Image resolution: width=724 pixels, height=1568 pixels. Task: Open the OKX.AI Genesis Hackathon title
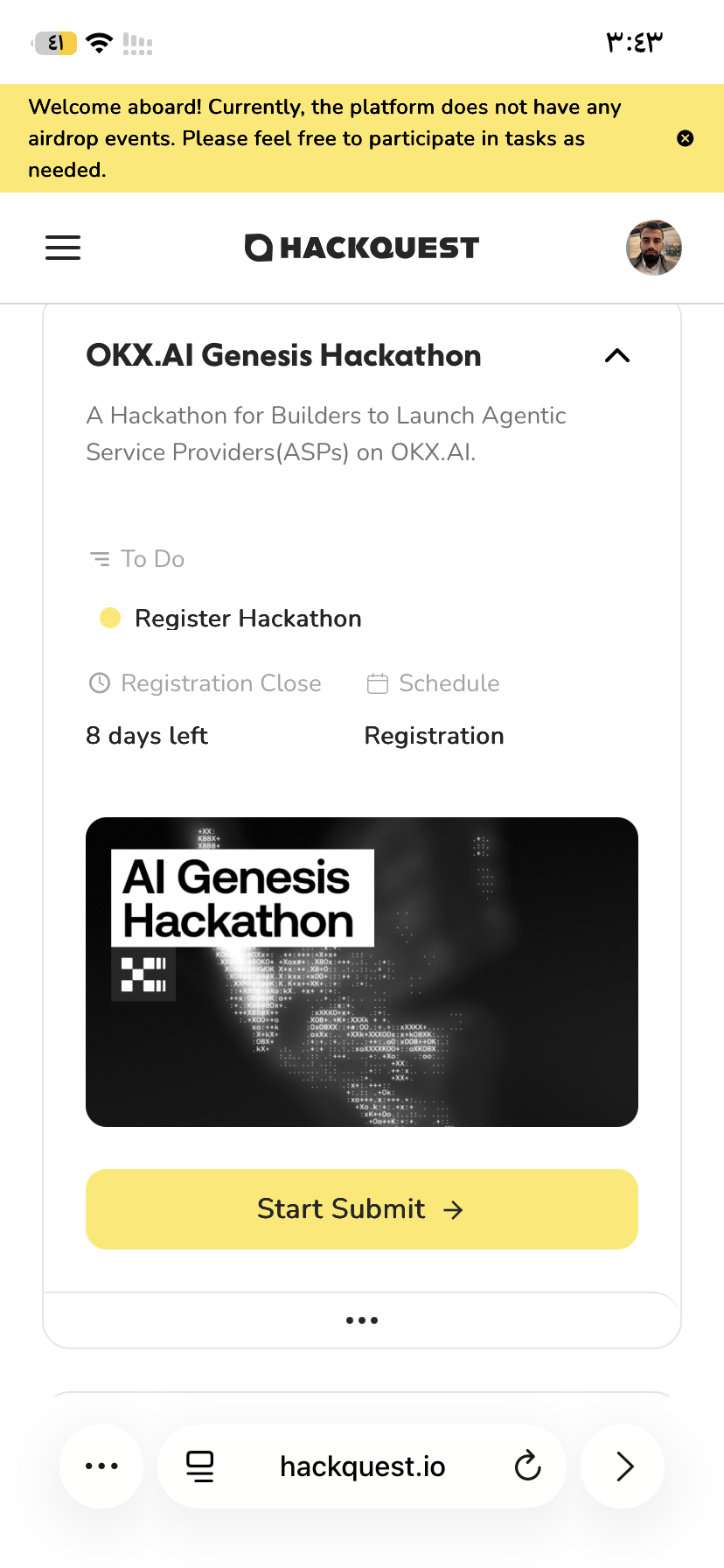[283, 355]
